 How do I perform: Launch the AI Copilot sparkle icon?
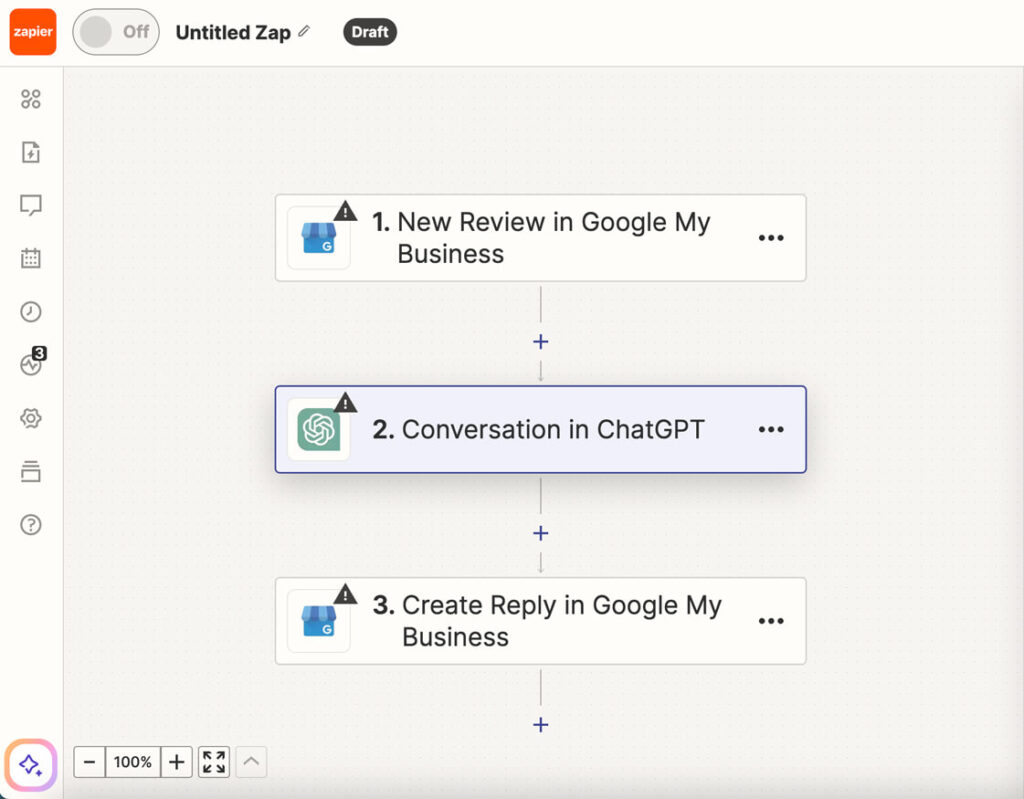click(x=30, y=764)
